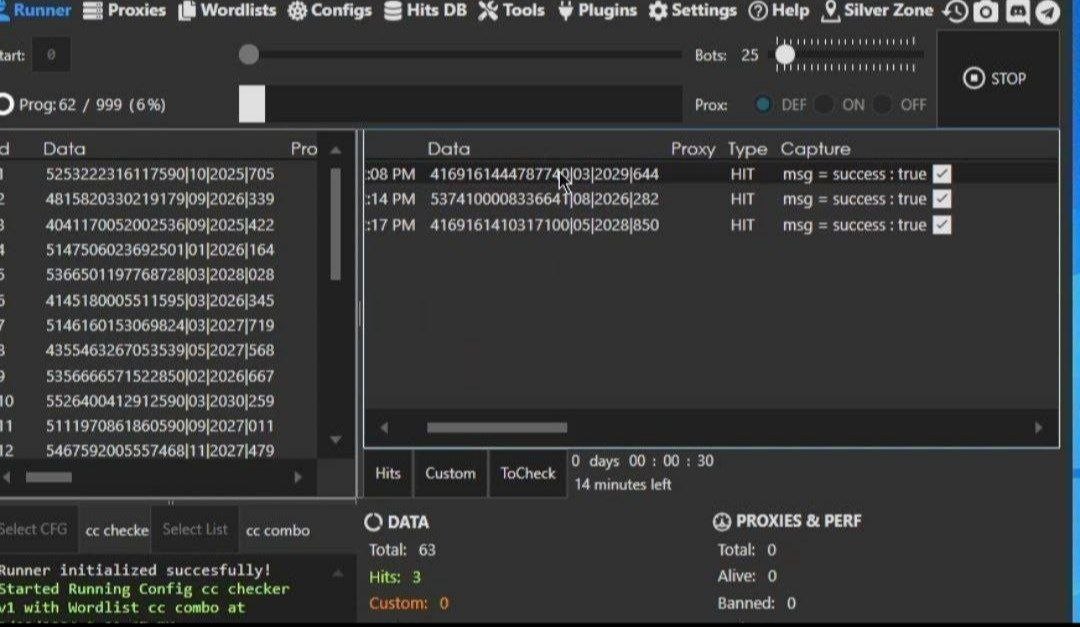Click the hits table horizontal scrollbar thumb
The height and width of the screenshot is (627, 1080).
[x=497, y=428]
